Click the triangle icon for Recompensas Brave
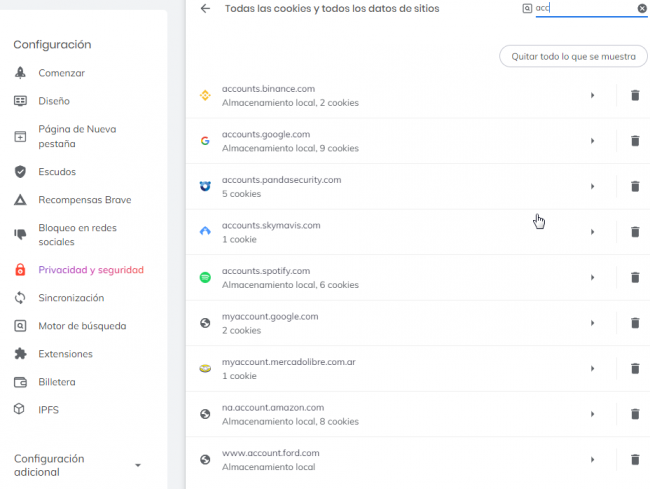The image size is (650, 489). pos(20,200)
